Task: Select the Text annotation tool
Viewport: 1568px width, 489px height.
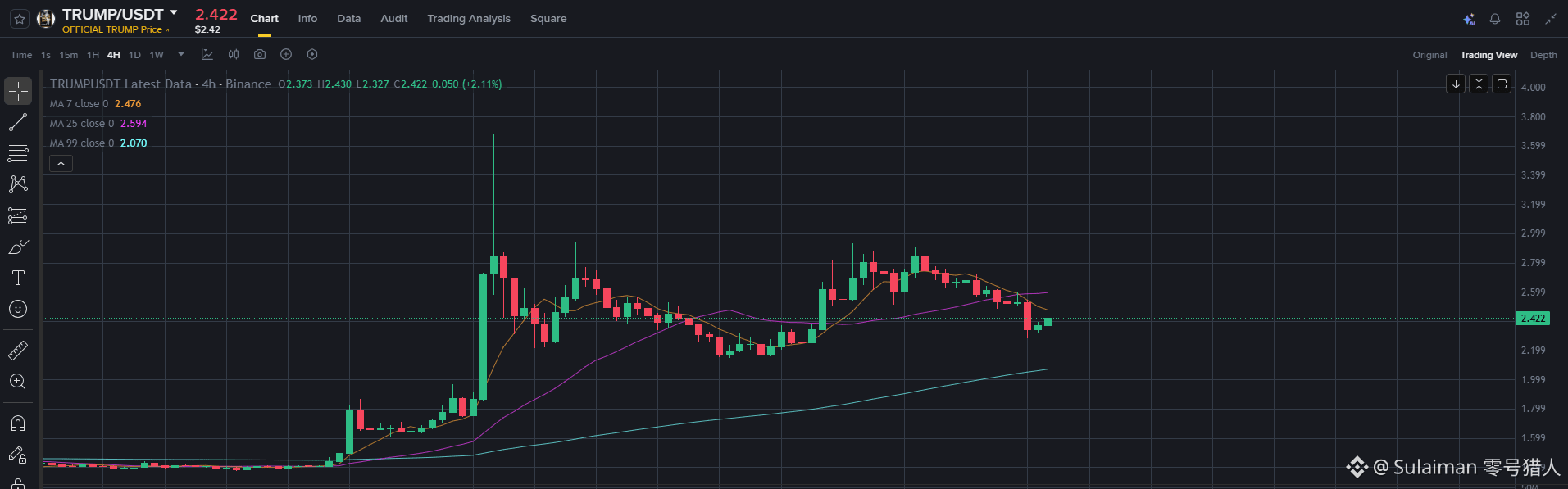Action: click(x=18, y=278)
